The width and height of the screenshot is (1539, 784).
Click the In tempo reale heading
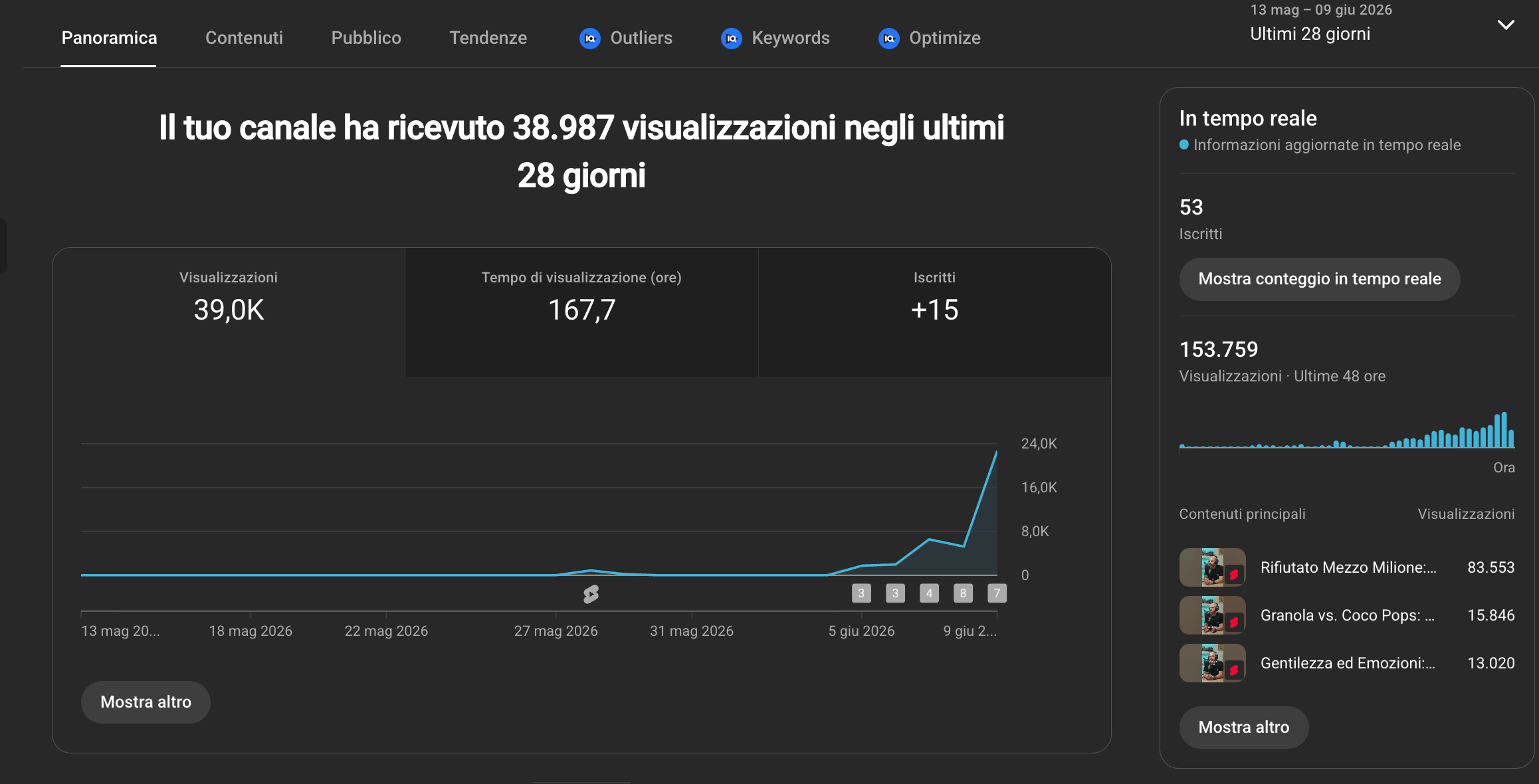pos(1248,118)
